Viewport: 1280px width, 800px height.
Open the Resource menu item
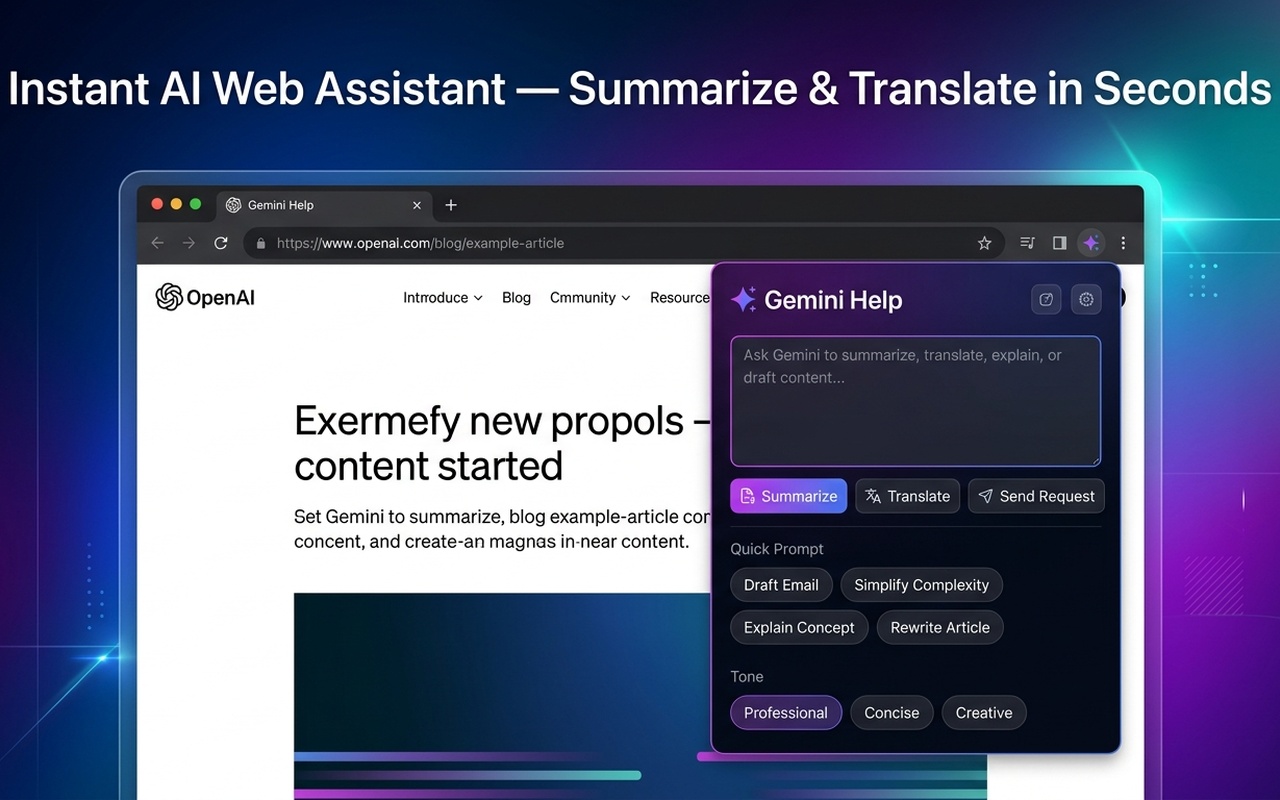click(680, 298)
